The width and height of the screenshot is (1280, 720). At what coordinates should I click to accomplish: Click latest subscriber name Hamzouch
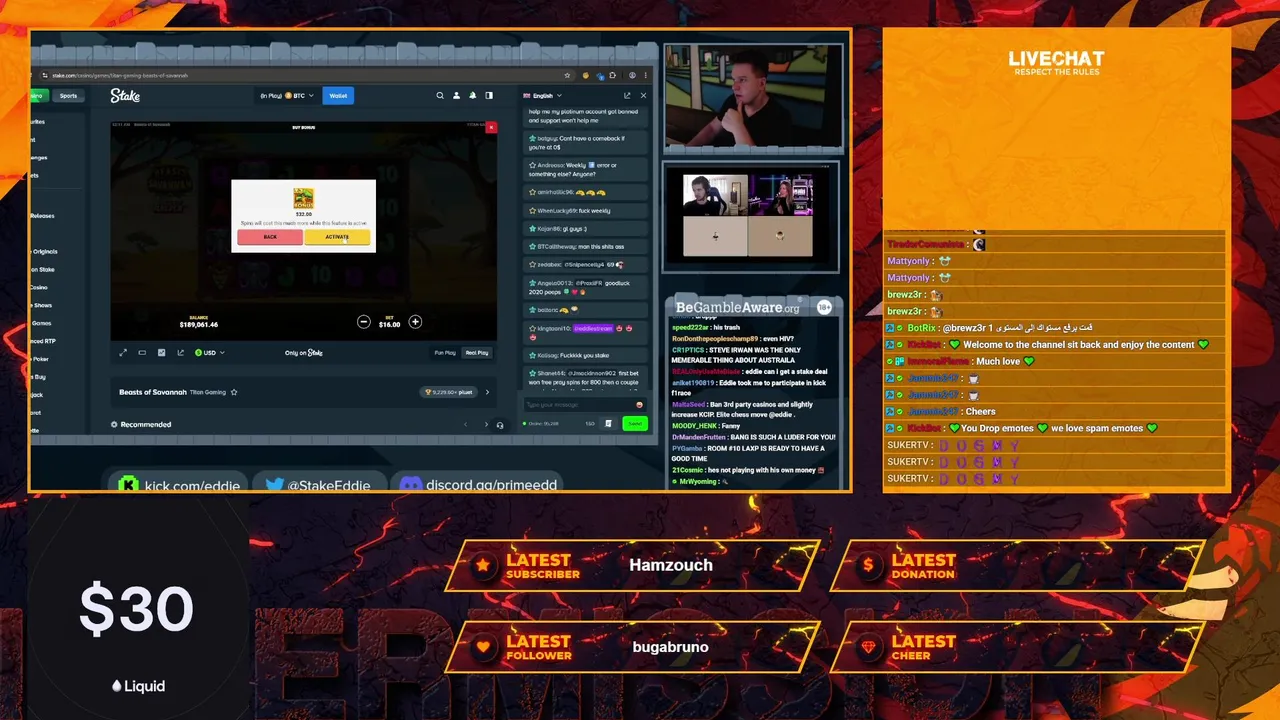(x=671, y=565)
